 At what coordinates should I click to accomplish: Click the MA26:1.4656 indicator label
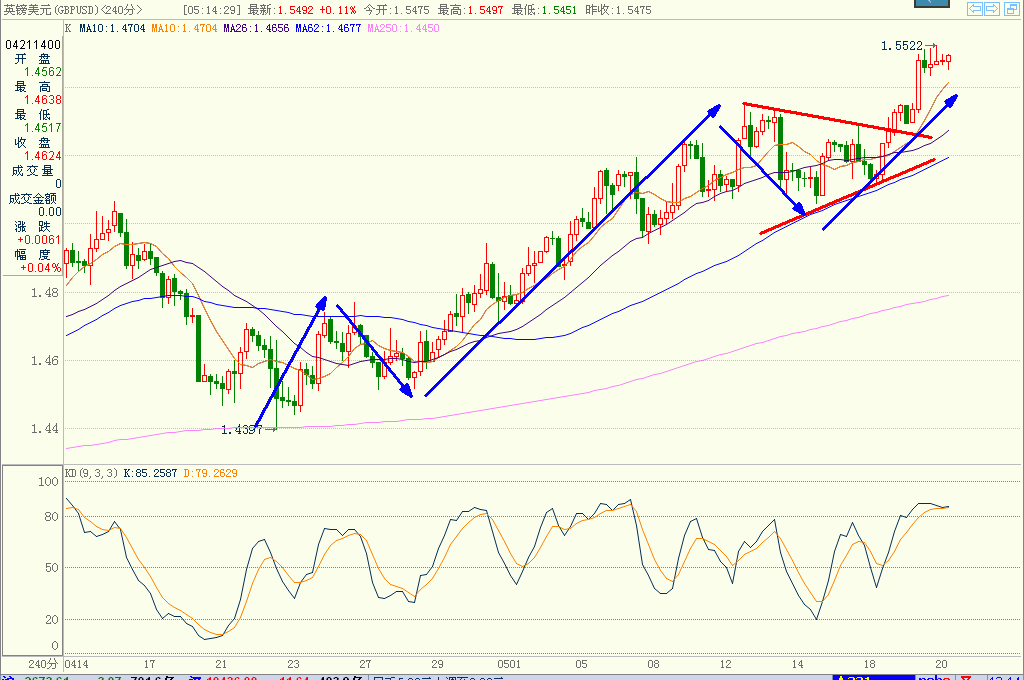tap(256, 28)
